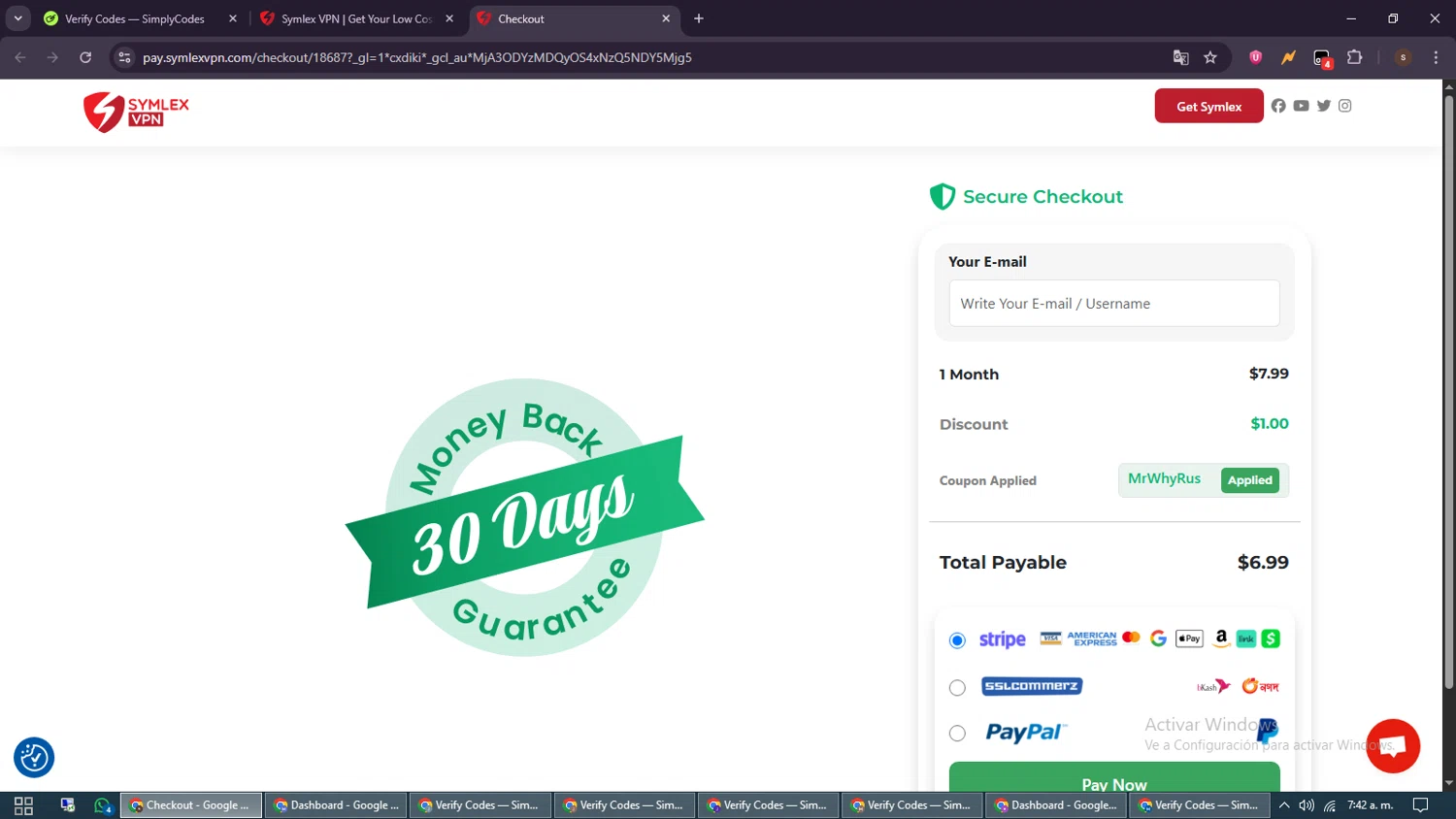Open the Symlex VPN logo homepage
The image size is (1456, 819).
(x=136, y=112)
